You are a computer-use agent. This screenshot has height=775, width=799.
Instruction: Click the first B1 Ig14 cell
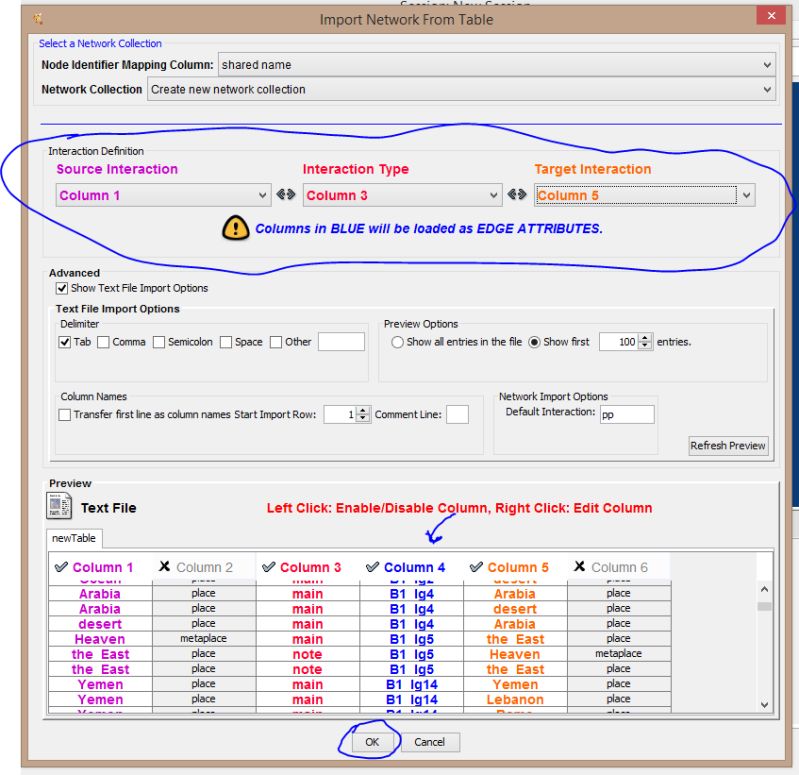coord(411,684)
